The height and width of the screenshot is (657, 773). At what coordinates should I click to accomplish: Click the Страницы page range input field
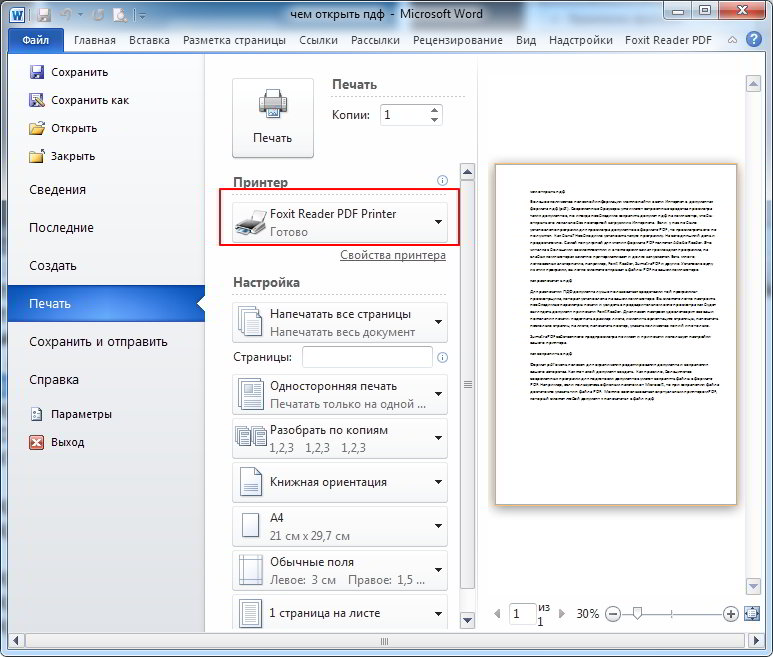[x=367, y=357]
